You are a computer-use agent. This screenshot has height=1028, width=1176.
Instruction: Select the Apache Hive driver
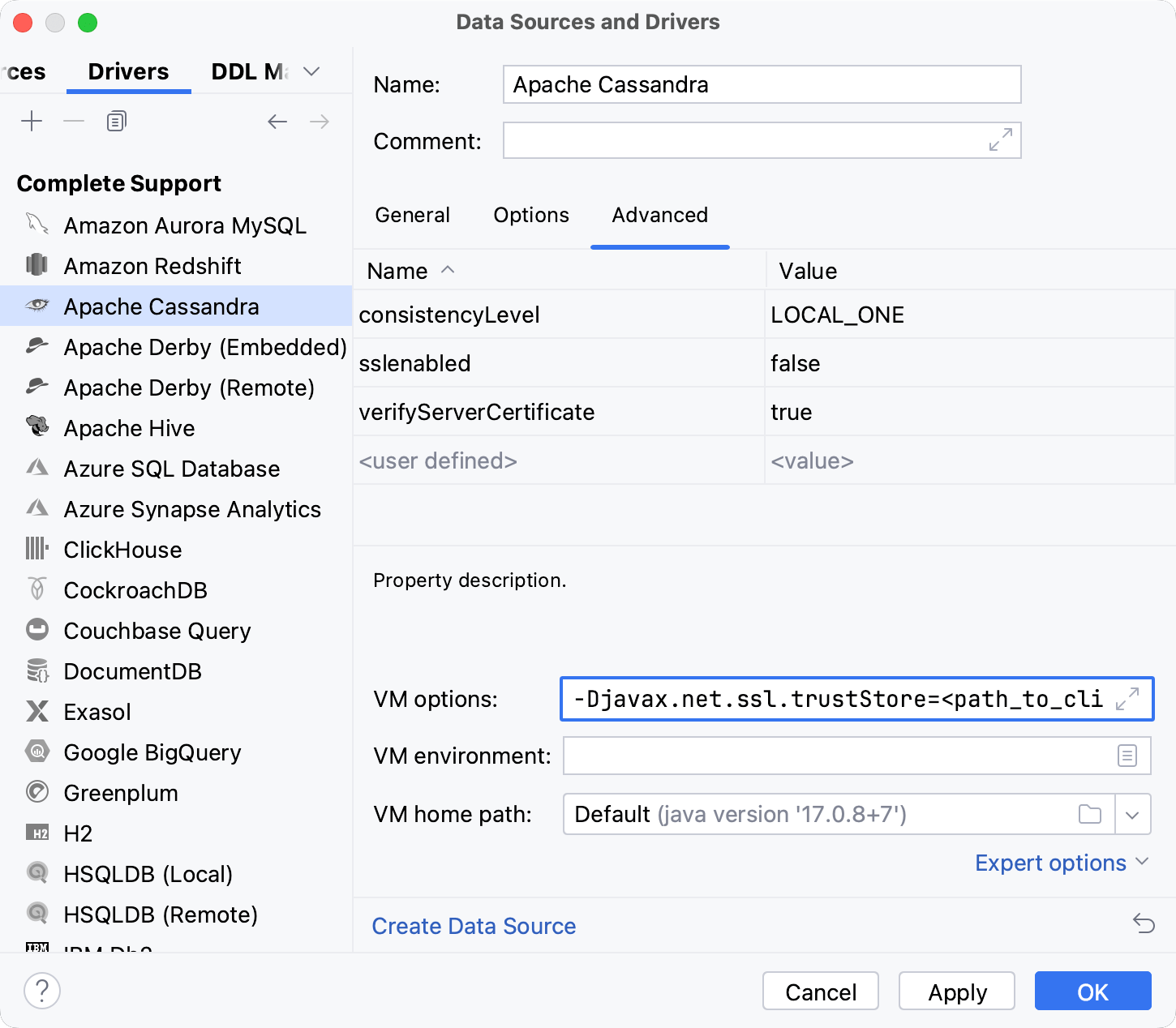tap(129, 428)
